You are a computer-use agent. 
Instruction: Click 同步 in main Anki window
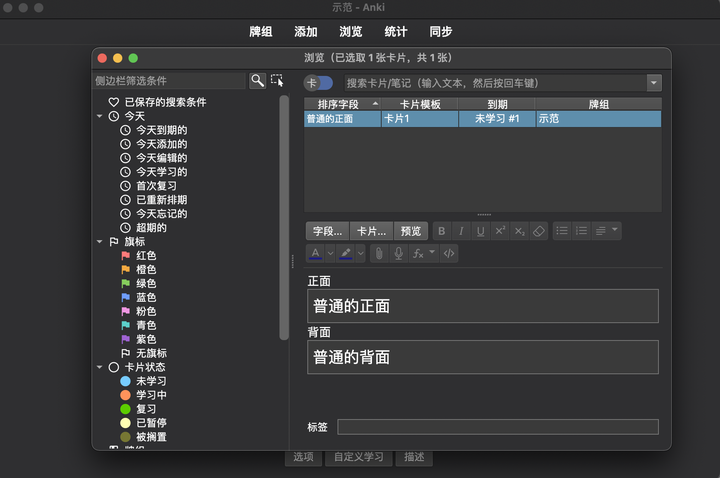(x=440, y=32)
